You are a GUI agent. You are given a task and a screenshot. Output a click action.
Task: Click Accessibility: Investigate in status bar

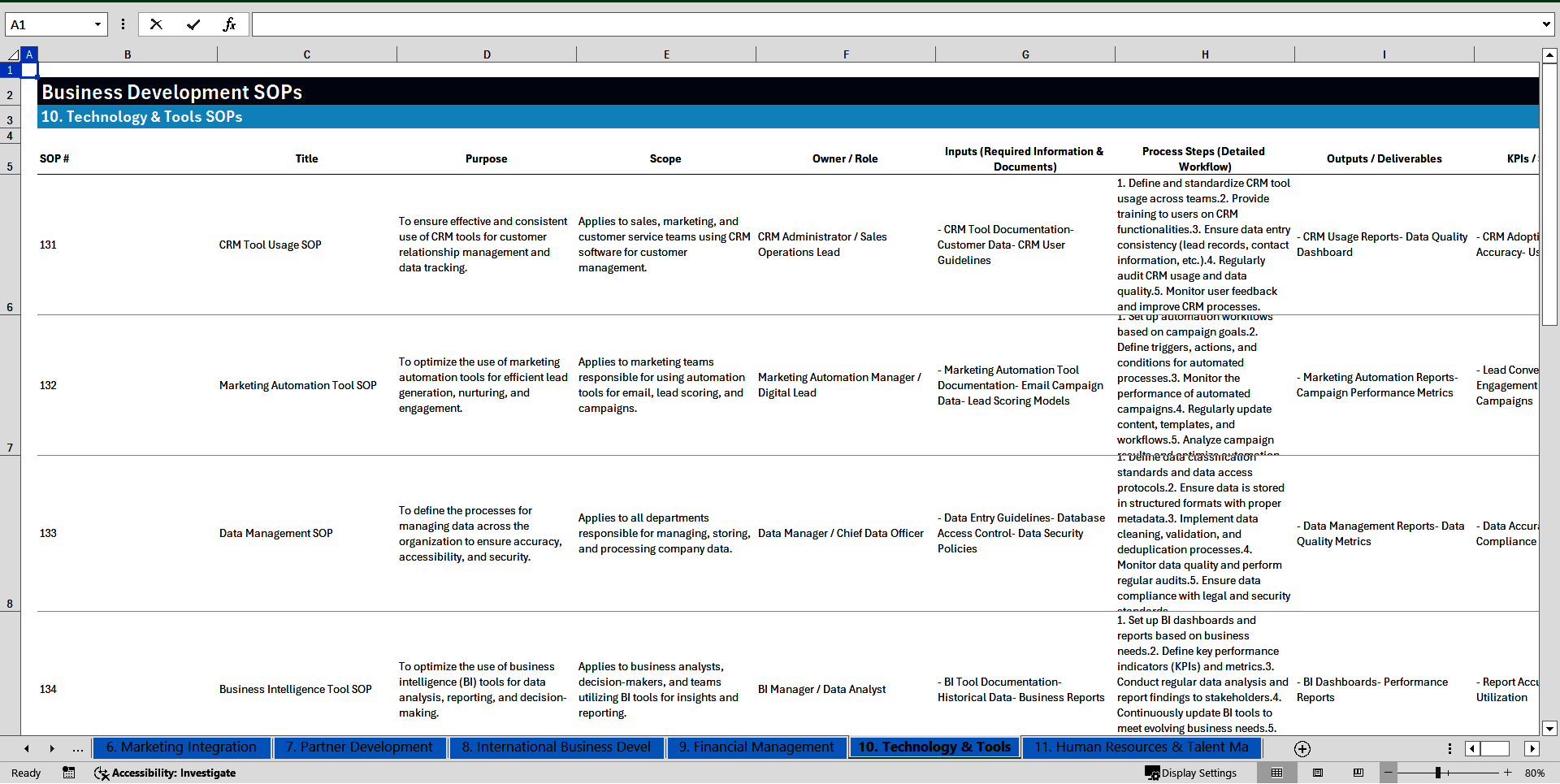pos(165,773)
